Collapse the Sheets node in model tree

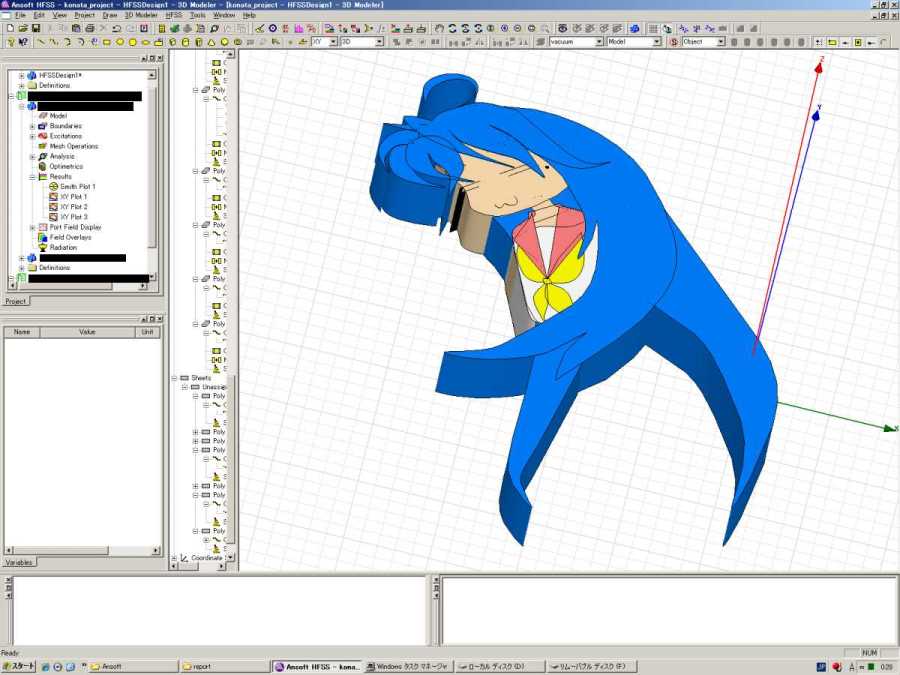point(174,378)
